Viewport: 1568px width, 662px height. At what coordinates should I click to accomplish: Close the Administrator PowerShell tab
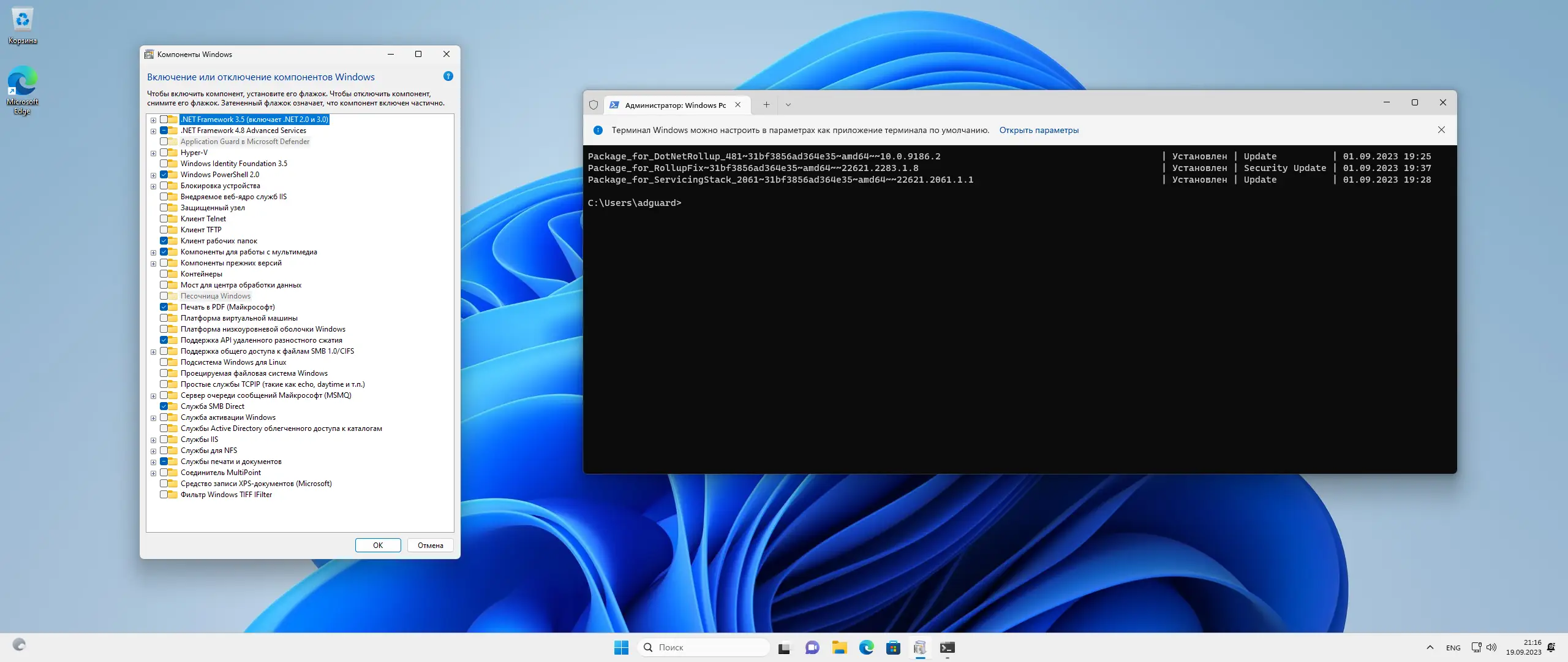coord(738,105)
